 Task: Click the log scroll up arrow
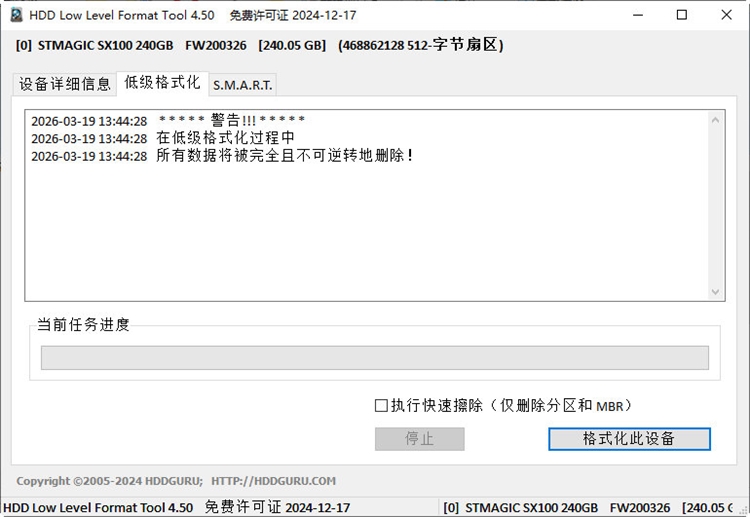[715, 120]
